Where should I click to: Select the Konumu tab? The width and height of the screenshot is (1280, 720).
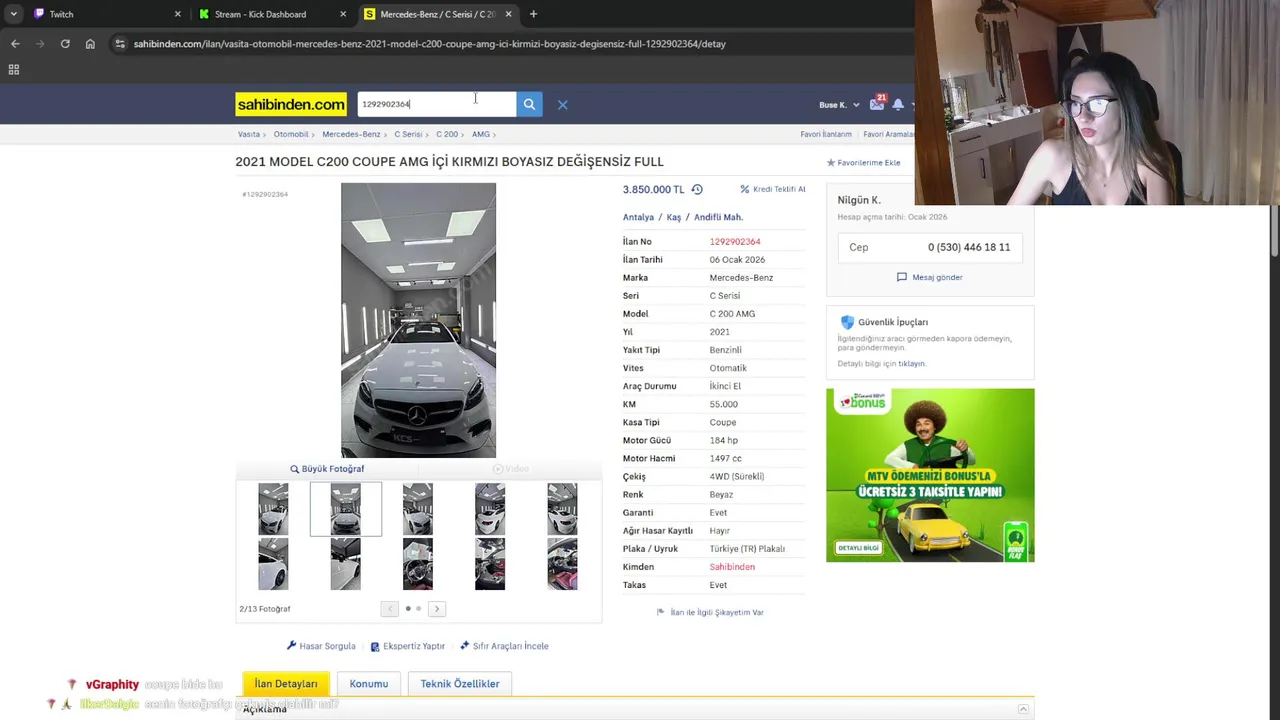pyautogui.click(x=369, y=684)
